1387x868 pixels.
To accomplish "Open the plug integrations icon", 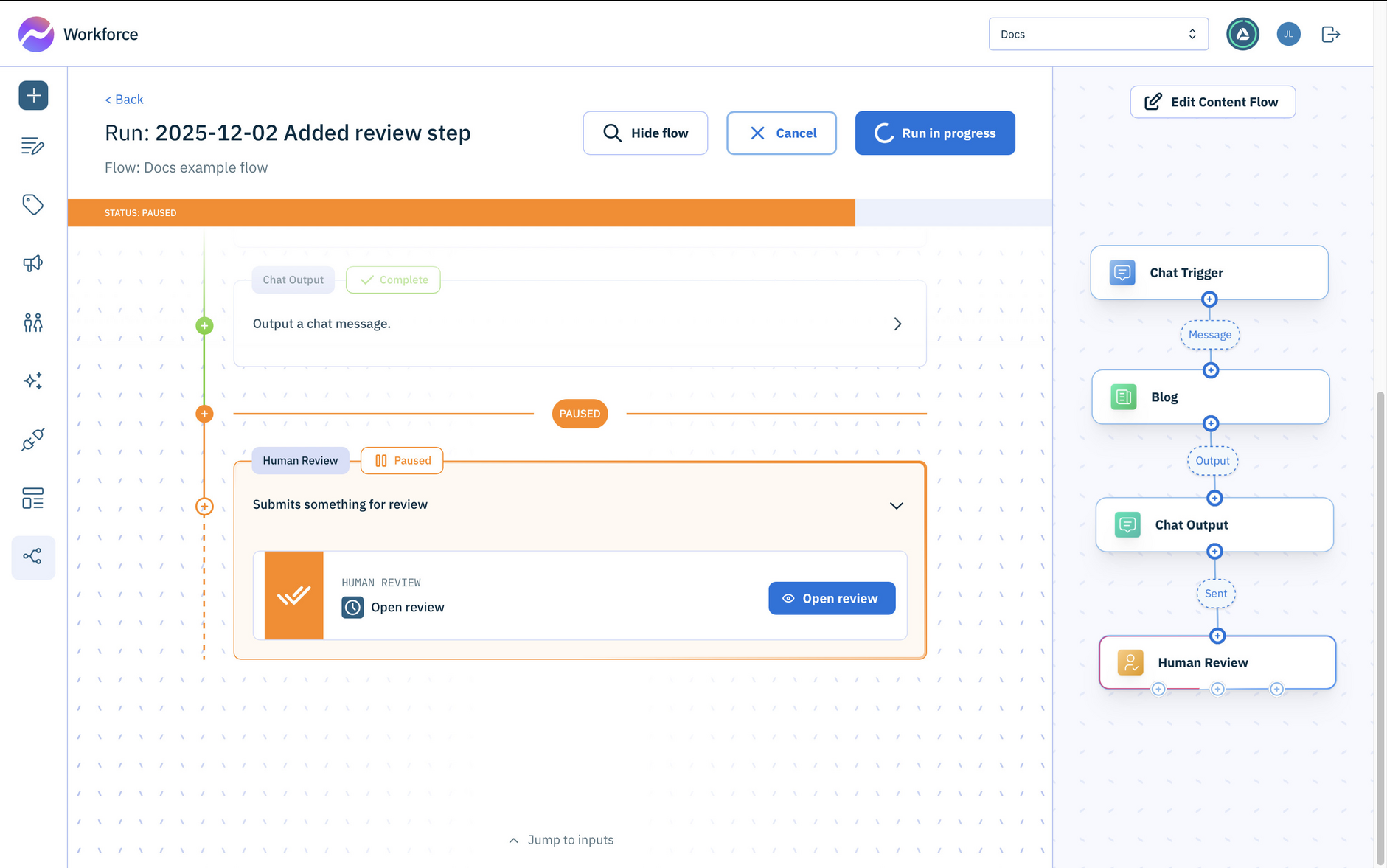I will click(x=33, y=440).
